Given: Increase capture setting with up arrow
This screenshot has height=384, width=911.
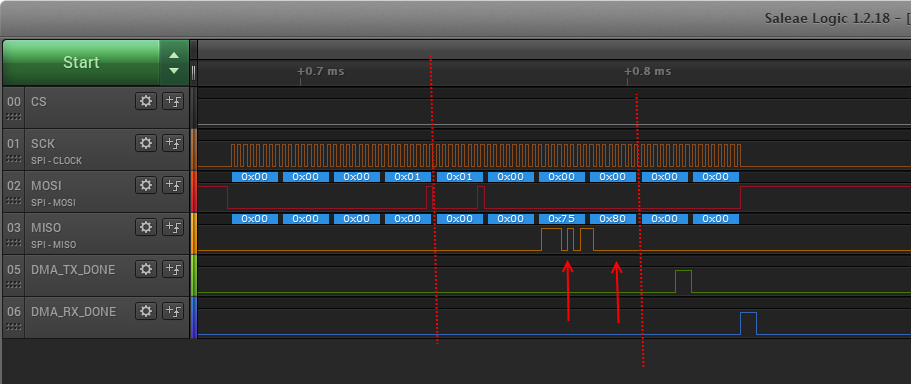Looking at the screenshot, I should pyautogui.click(x=174, y=56).
